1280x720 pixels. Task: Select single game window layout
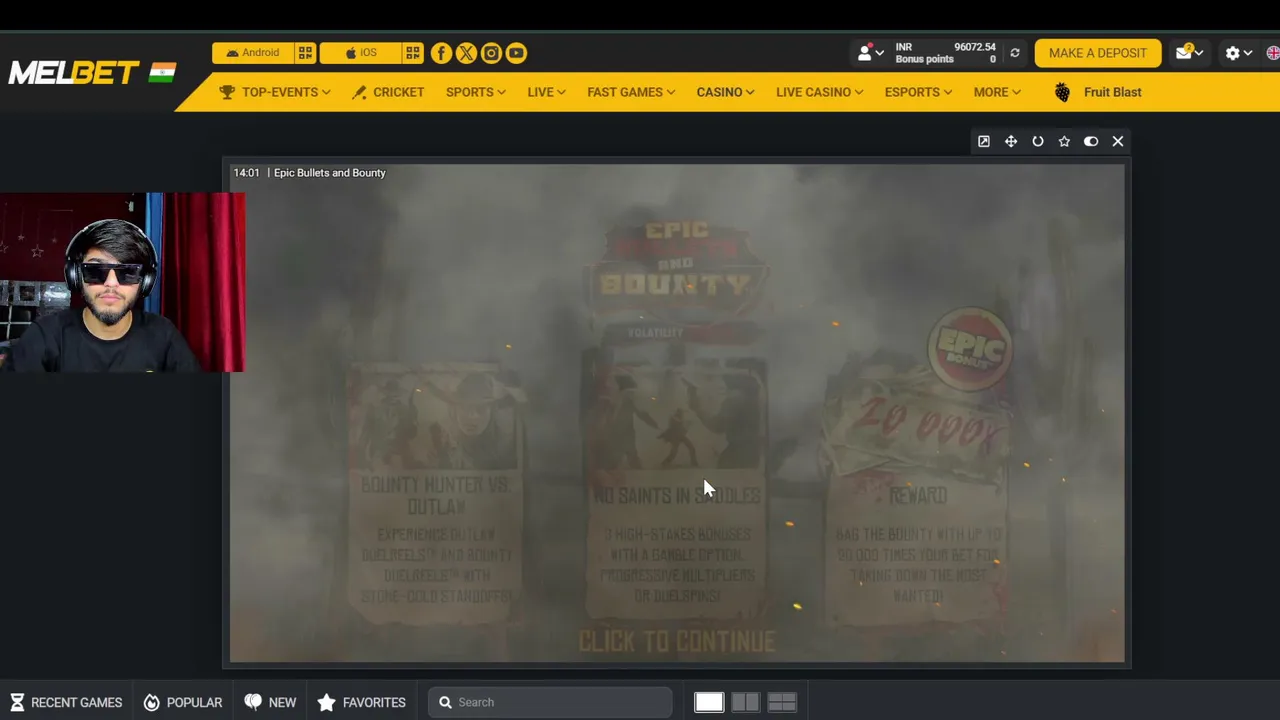click(x=709, y=702)
